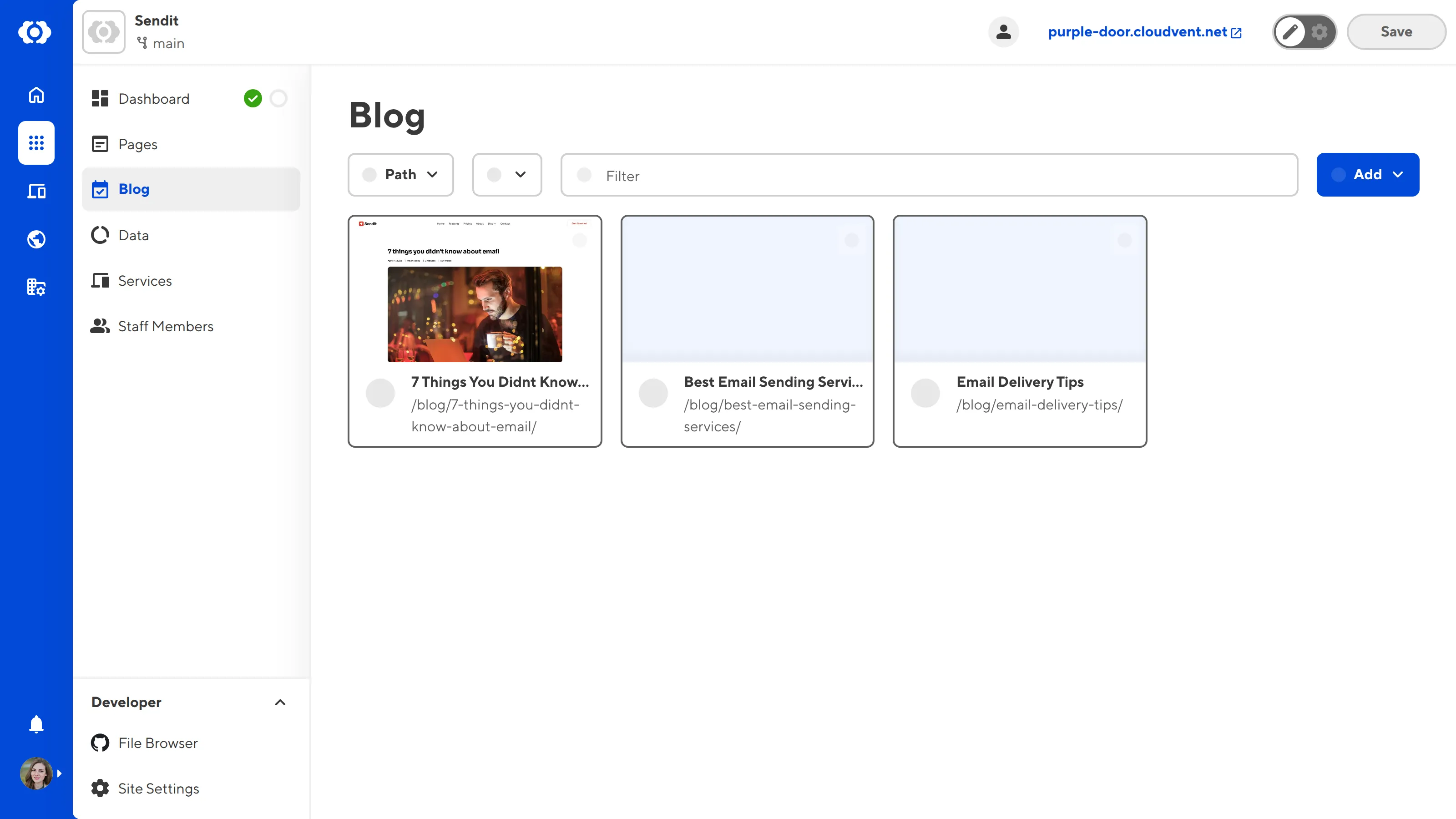Viewport: 1456px width, 819px height.
Task: Click the Save button
Action: click(1395, 32)
